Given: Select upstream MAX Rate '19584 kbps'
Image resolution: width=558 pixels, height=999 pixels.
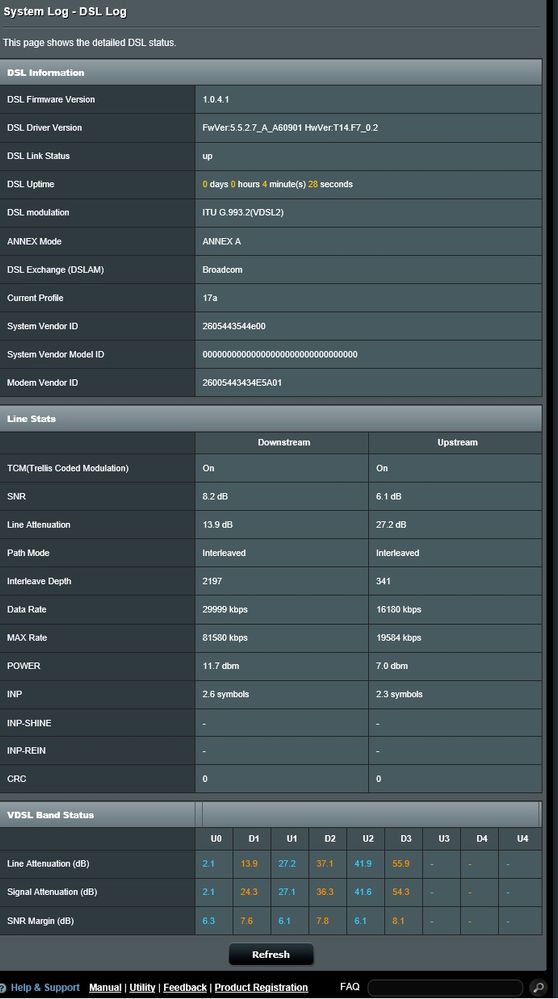Looking at the screenshot, I should 399,638.
